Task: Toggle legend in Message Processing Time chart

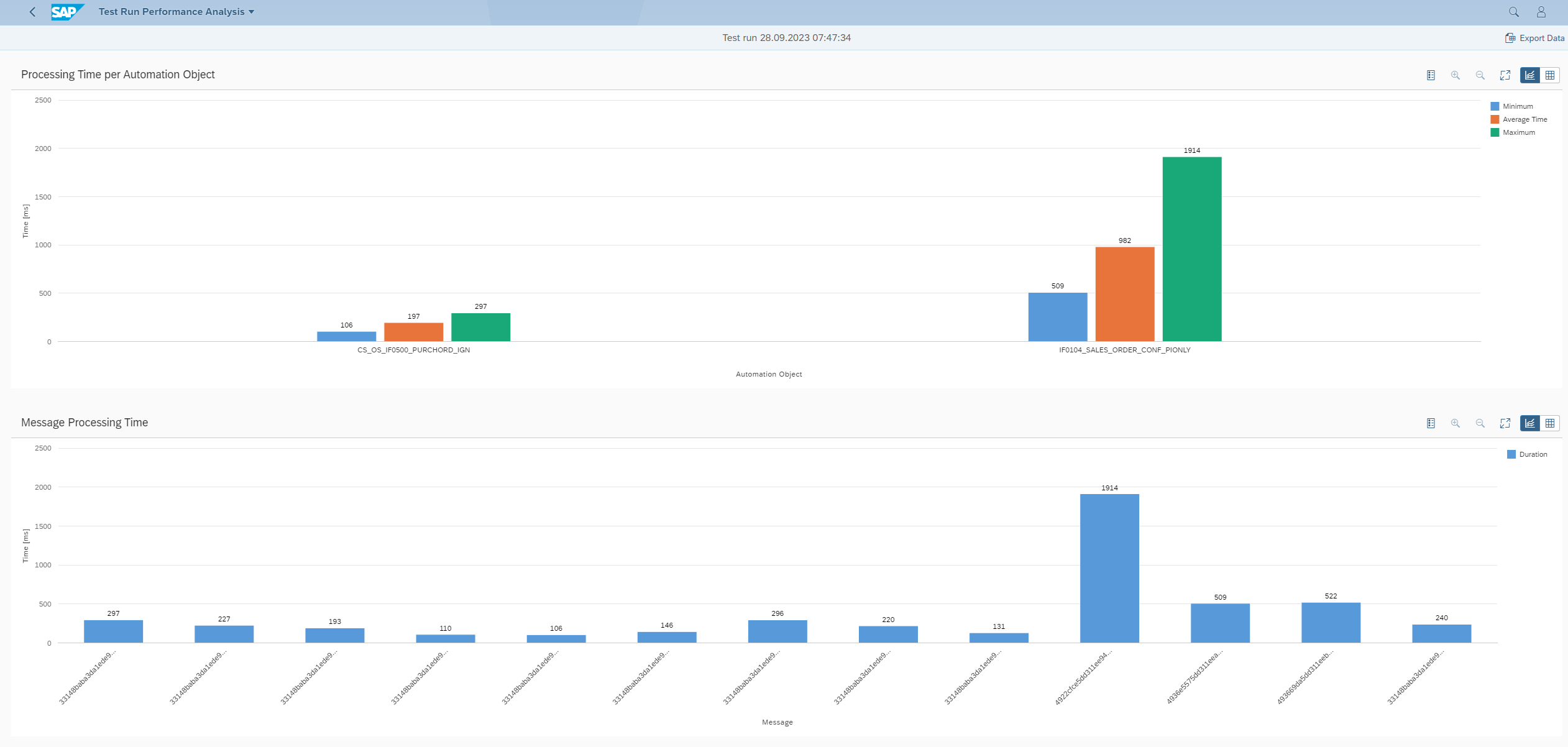Action: [1431, 423]
